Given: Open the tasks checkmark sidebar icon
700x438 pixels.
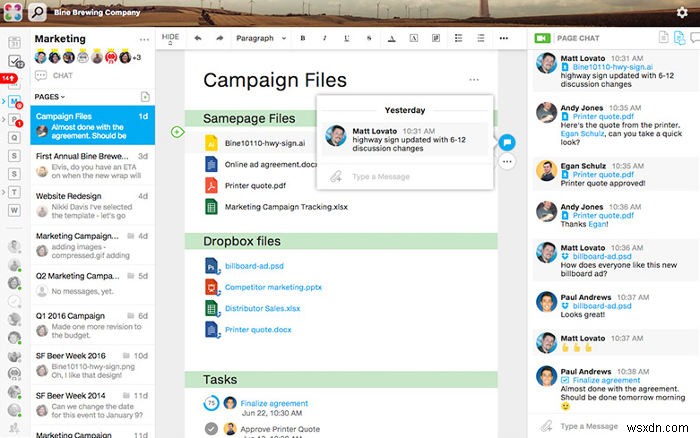Looking at the screenshot, I should [15, 61].
